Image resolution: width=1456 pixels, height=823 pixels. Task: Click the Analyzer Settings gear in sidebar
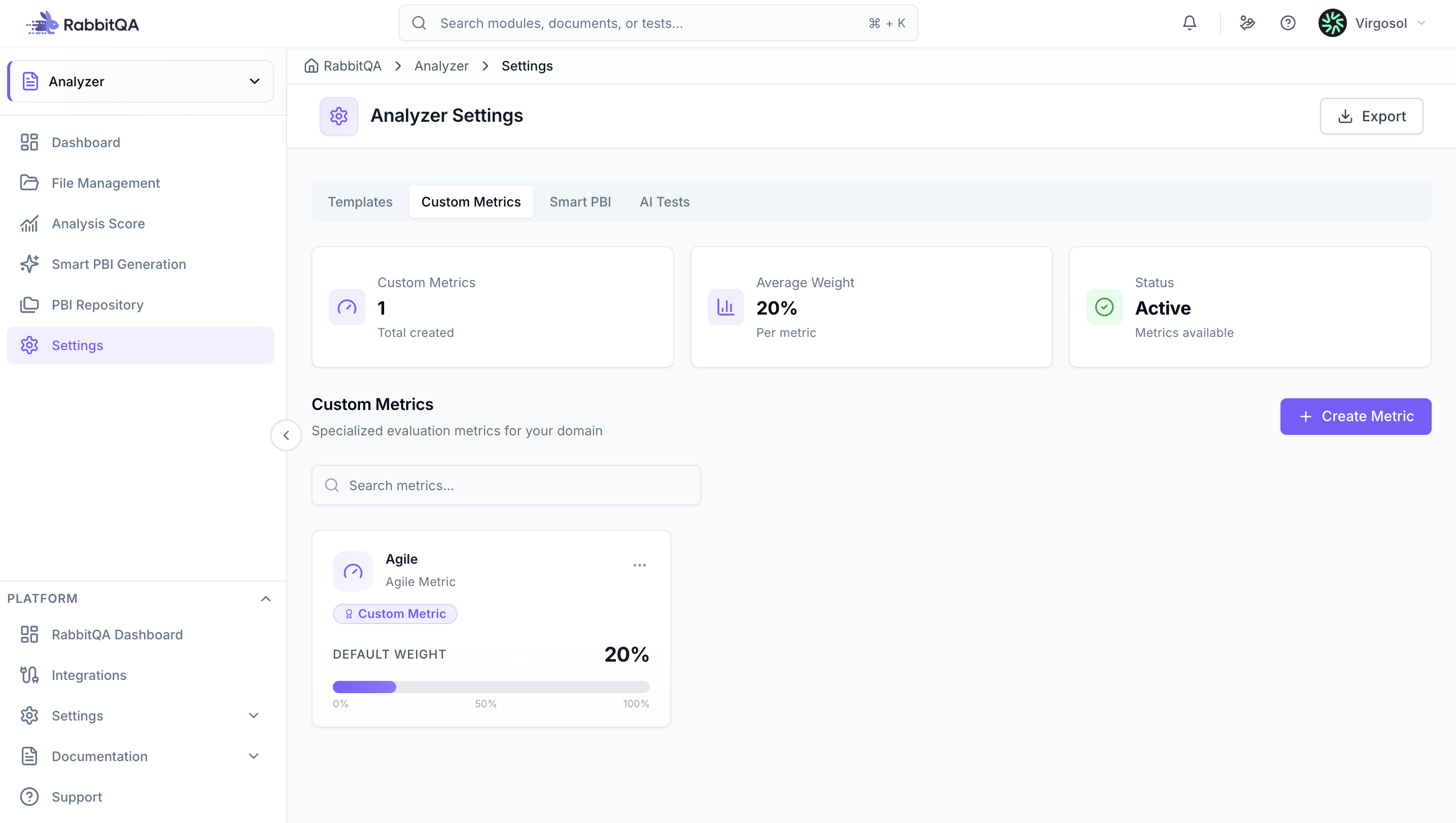click(x=29, y=346)
